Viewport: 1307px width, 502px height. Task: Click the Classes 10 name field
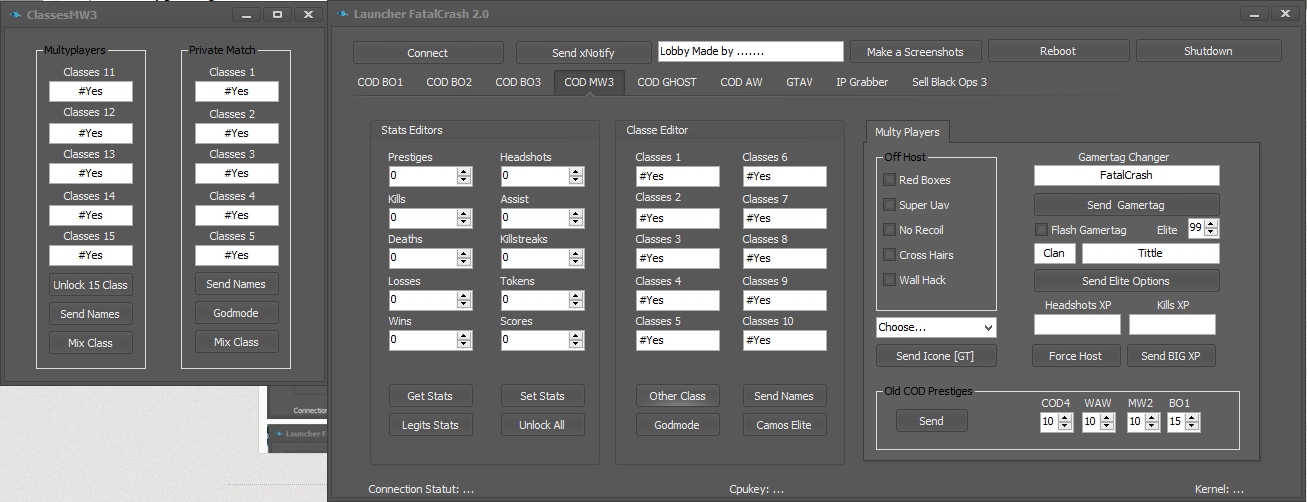point(784,340)
